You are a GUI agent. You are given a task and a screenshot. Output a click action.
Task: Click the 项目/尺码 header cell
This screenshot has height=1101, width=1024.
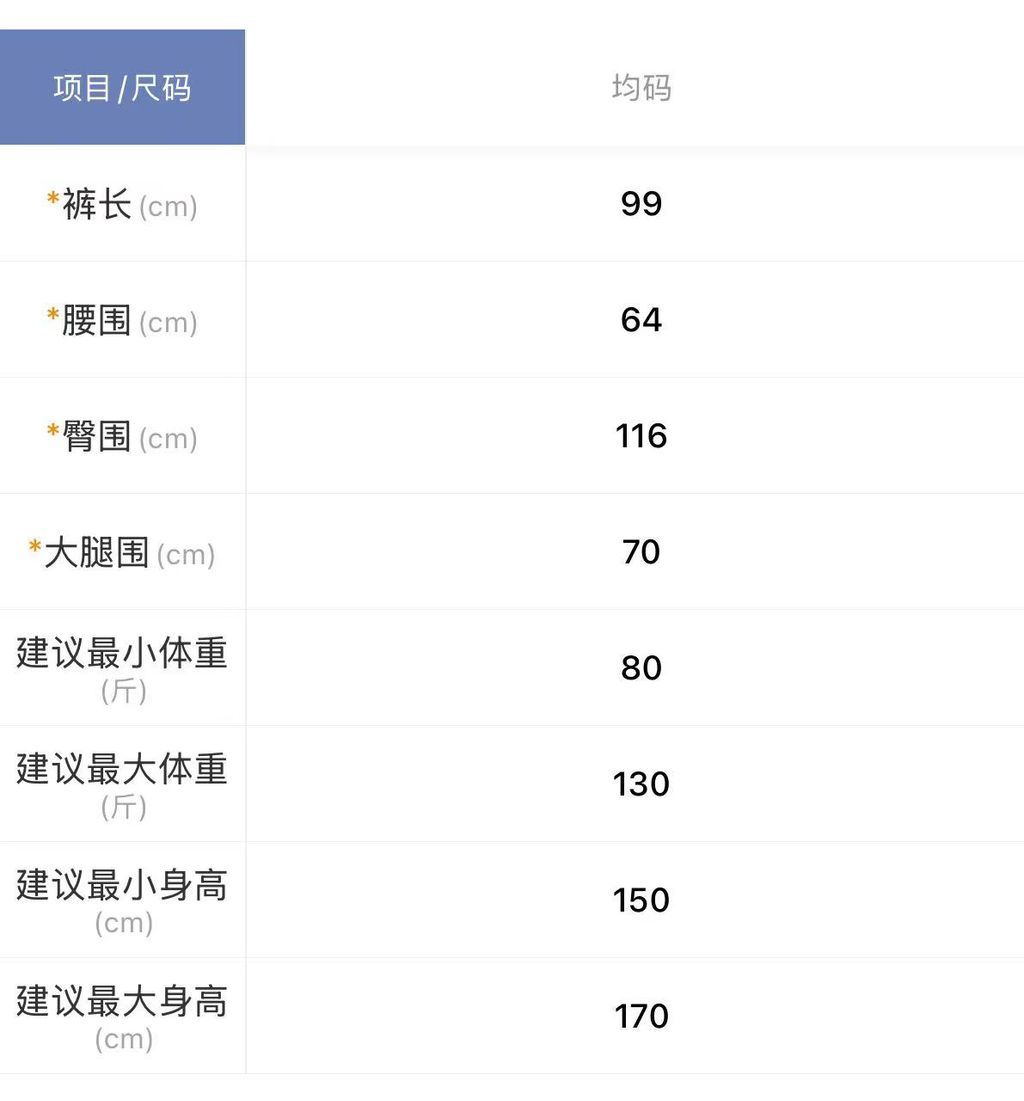122,88
